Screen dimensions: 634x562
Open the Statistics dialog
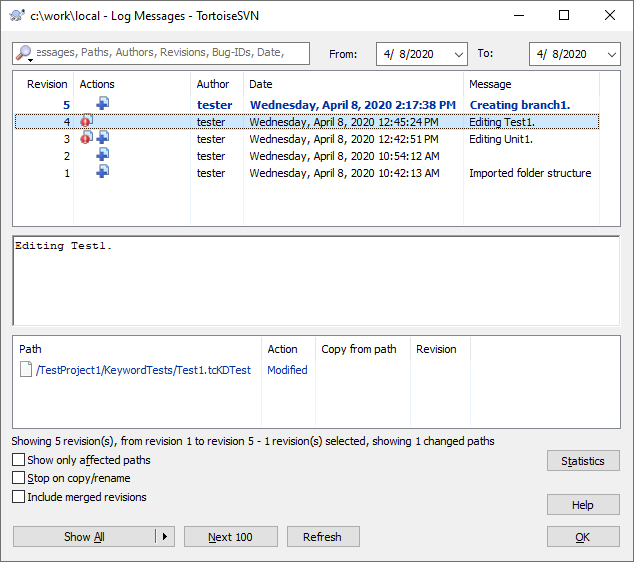[582, 461]
